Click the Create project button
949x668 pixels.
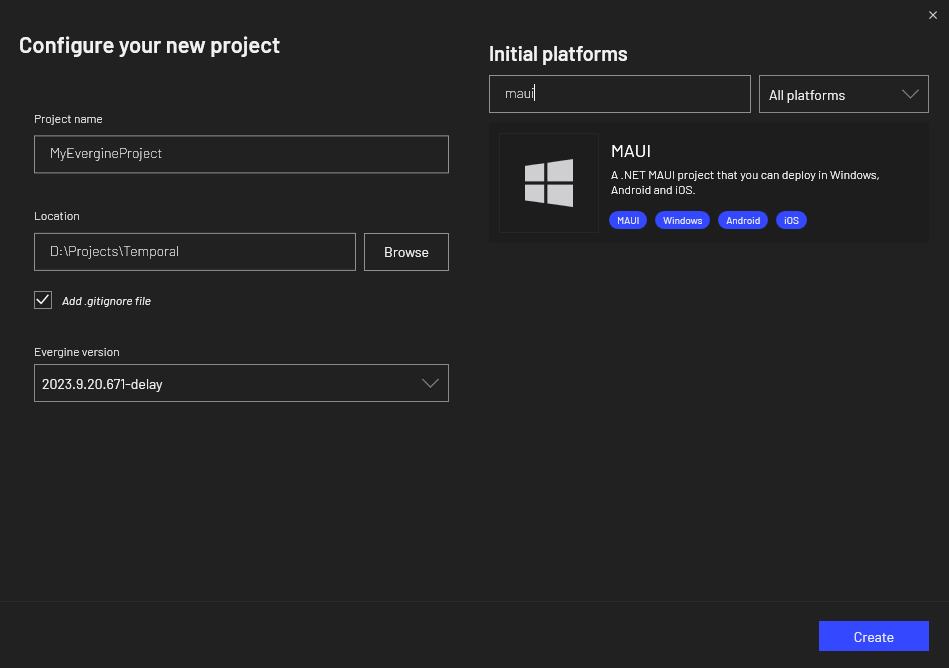coord(873,636)
